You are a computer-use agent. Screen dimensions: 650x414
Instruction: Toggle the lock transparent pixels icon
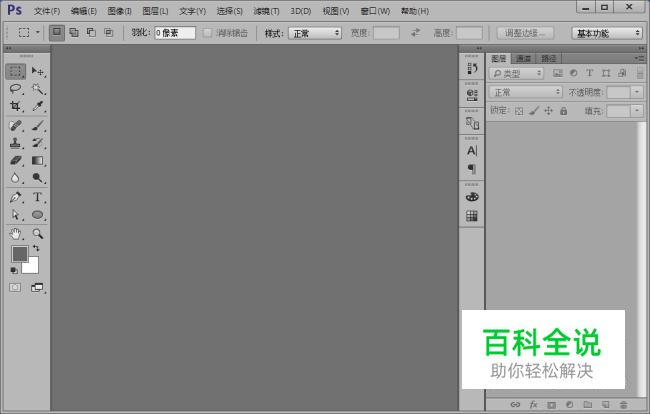click(519, 111)
